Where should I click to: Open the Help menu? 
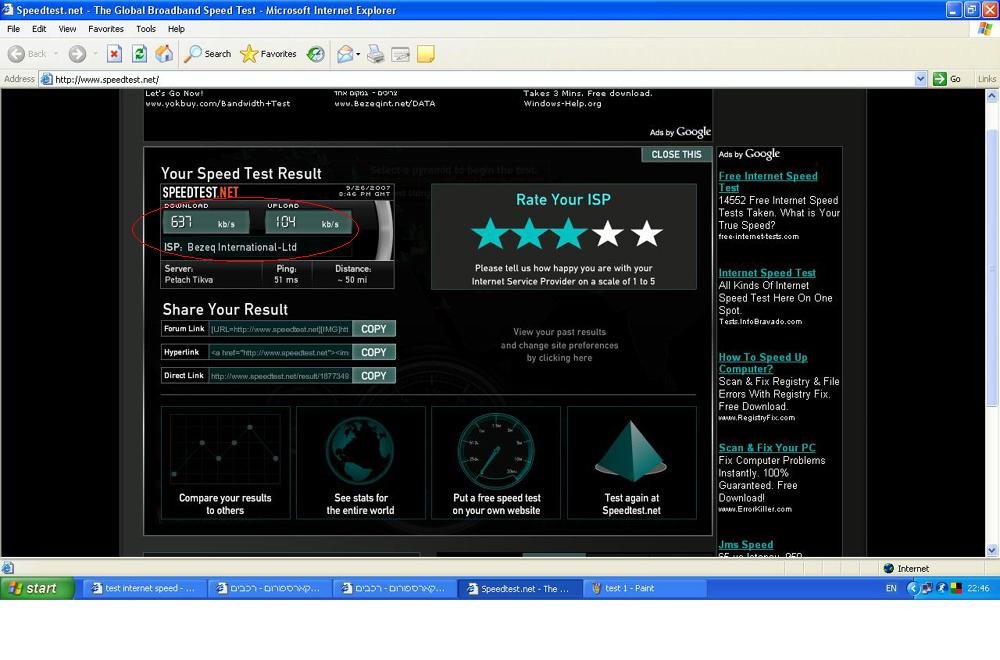tap(176, 29)
